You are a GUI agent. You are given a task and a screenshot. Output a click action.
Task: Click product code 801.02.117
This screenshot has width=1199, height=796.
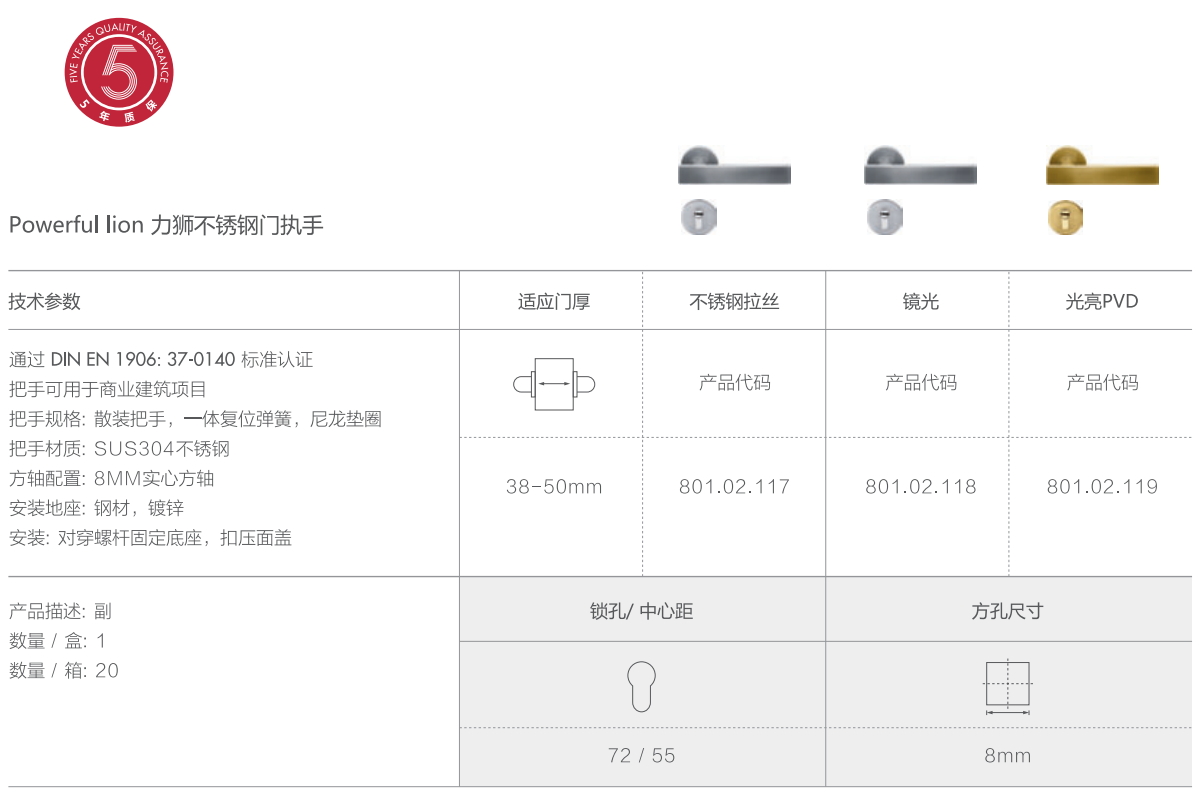734,487
